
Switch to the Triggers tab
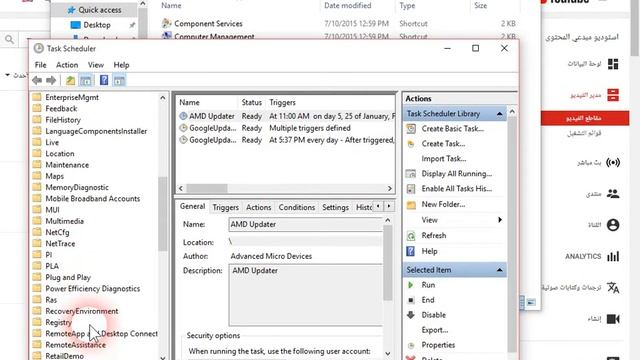pyautogui.click(x=225, y=207)
